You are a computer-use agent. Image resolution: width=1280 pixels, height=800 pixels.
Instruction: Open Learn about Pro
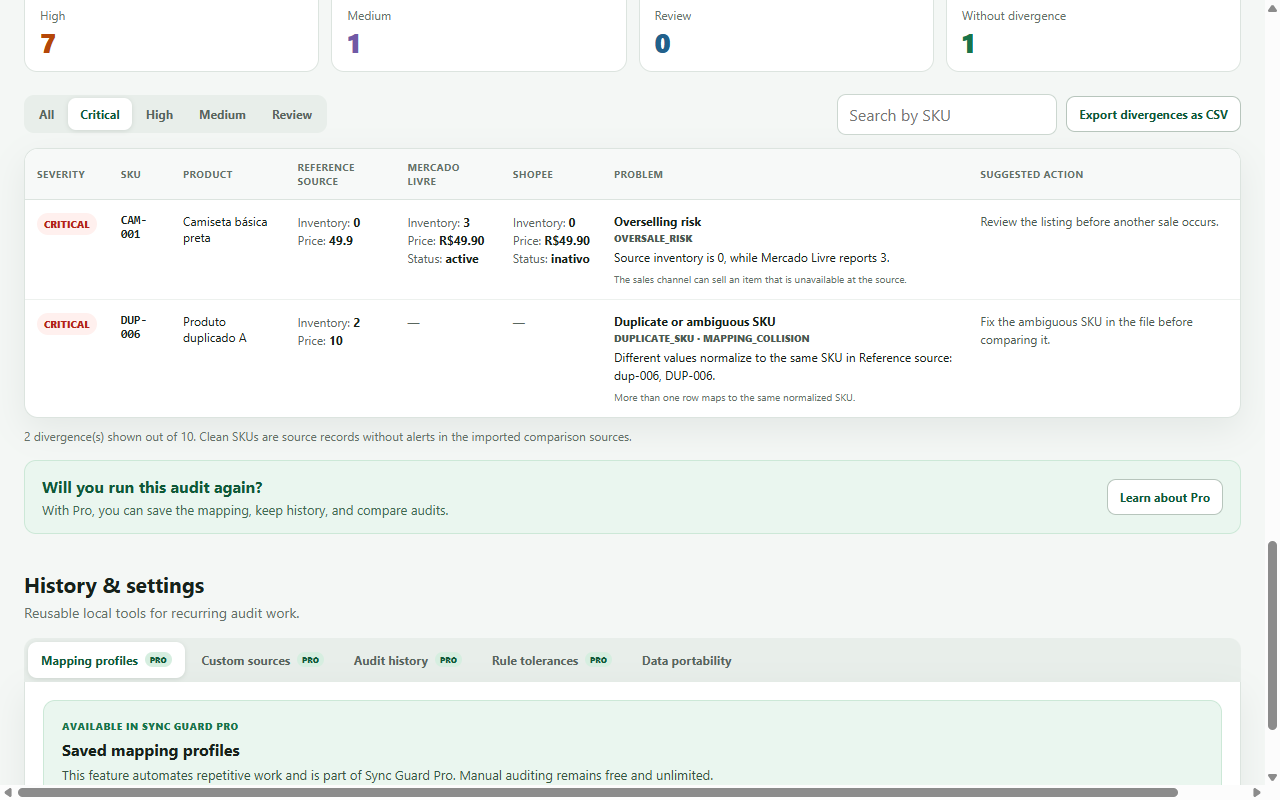pos(1165,497)
